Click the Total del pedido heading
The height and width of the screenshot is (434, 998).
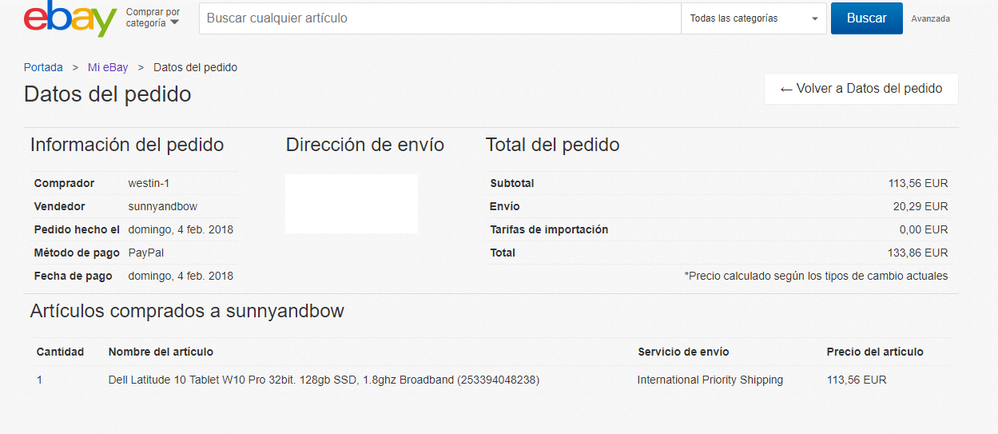tap(552, 145)
